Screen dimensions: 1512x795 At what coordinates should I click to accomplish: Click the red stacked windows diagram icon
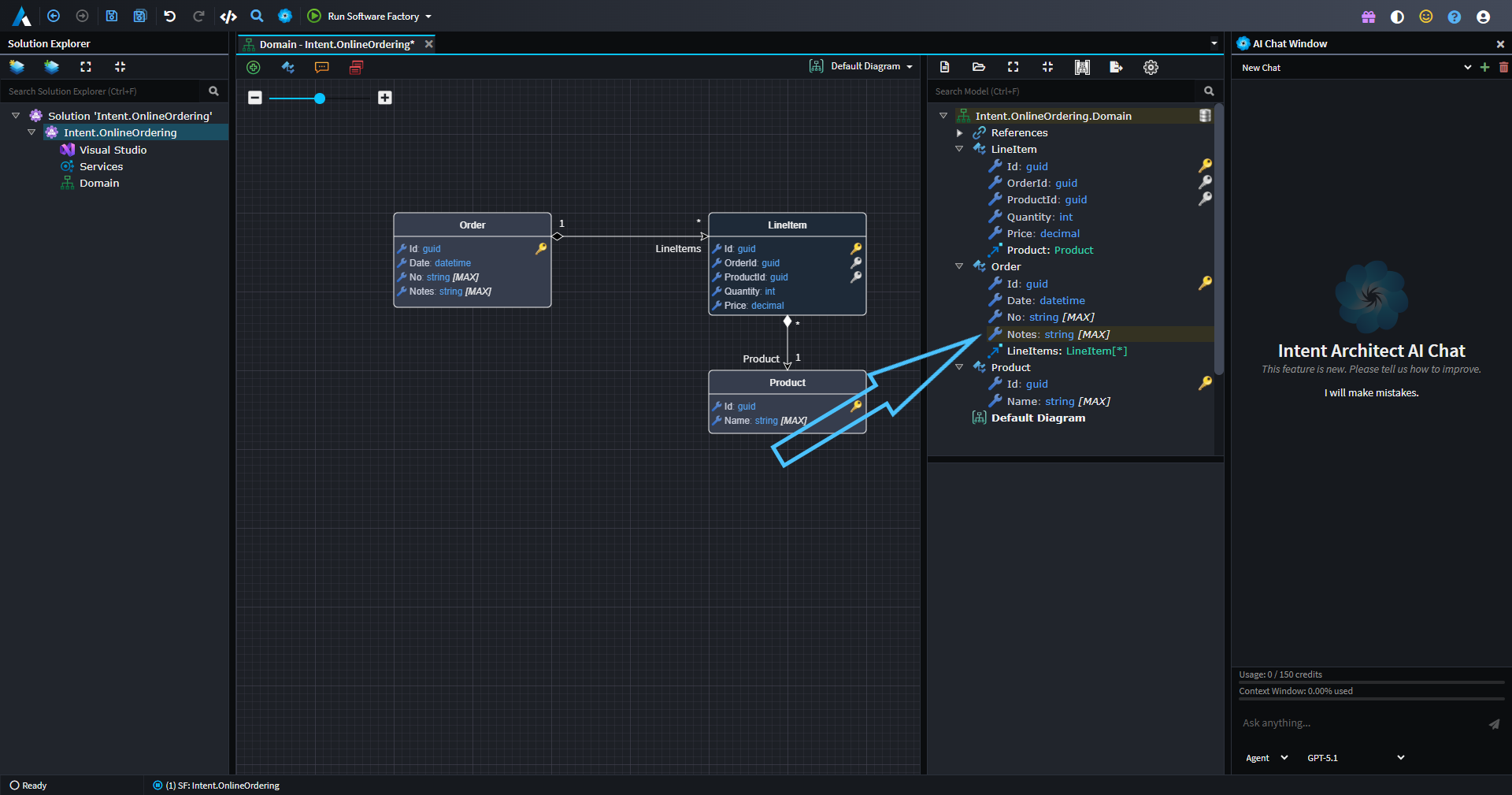tap(356, 68)
